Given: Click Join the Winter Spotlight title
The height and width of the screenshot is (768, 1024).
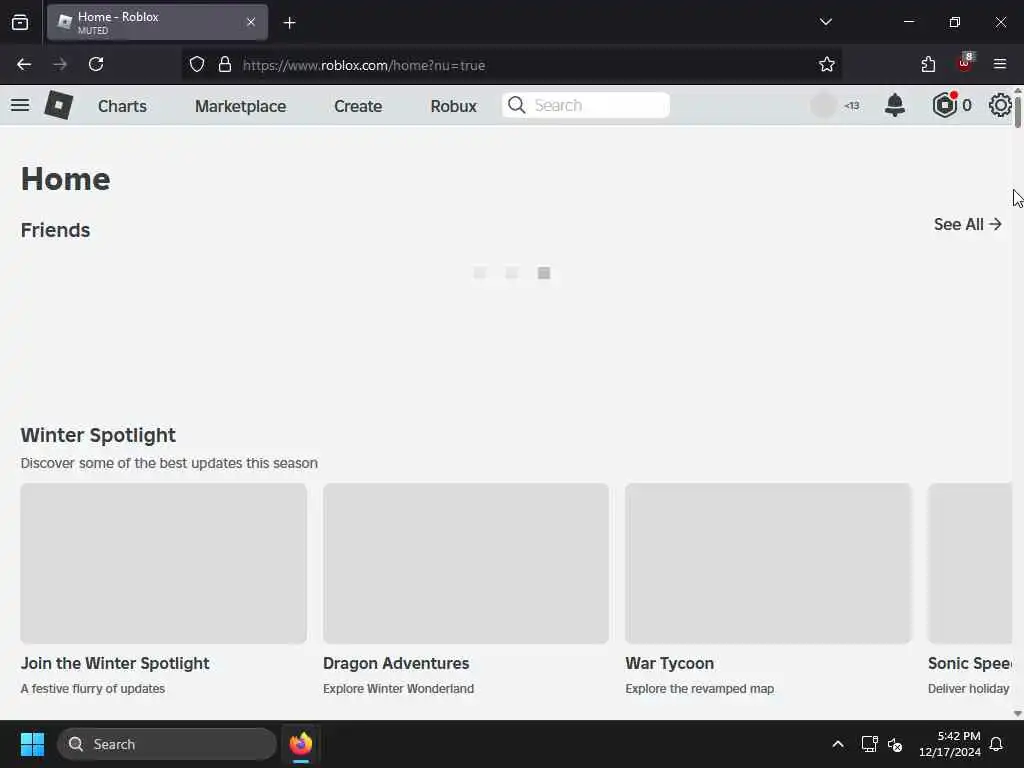Looking at the screenshot, I should [115, 664].
